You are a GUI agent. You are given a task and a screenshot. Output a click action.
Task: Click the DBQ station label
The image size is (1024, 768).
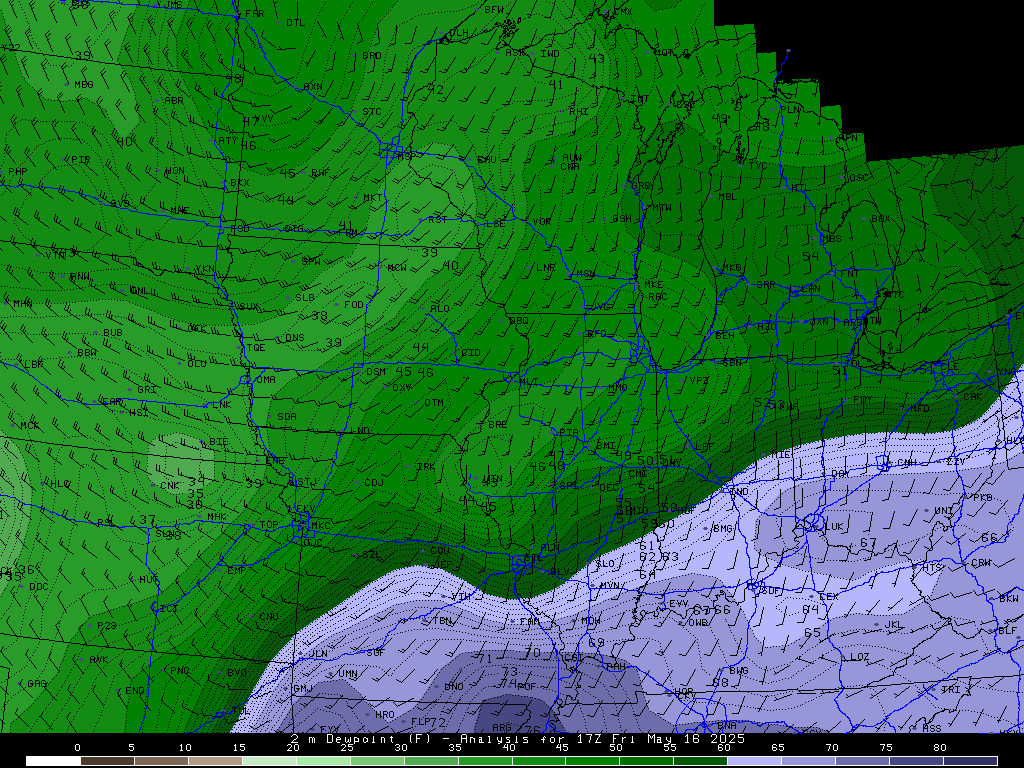tap(519, 321)
